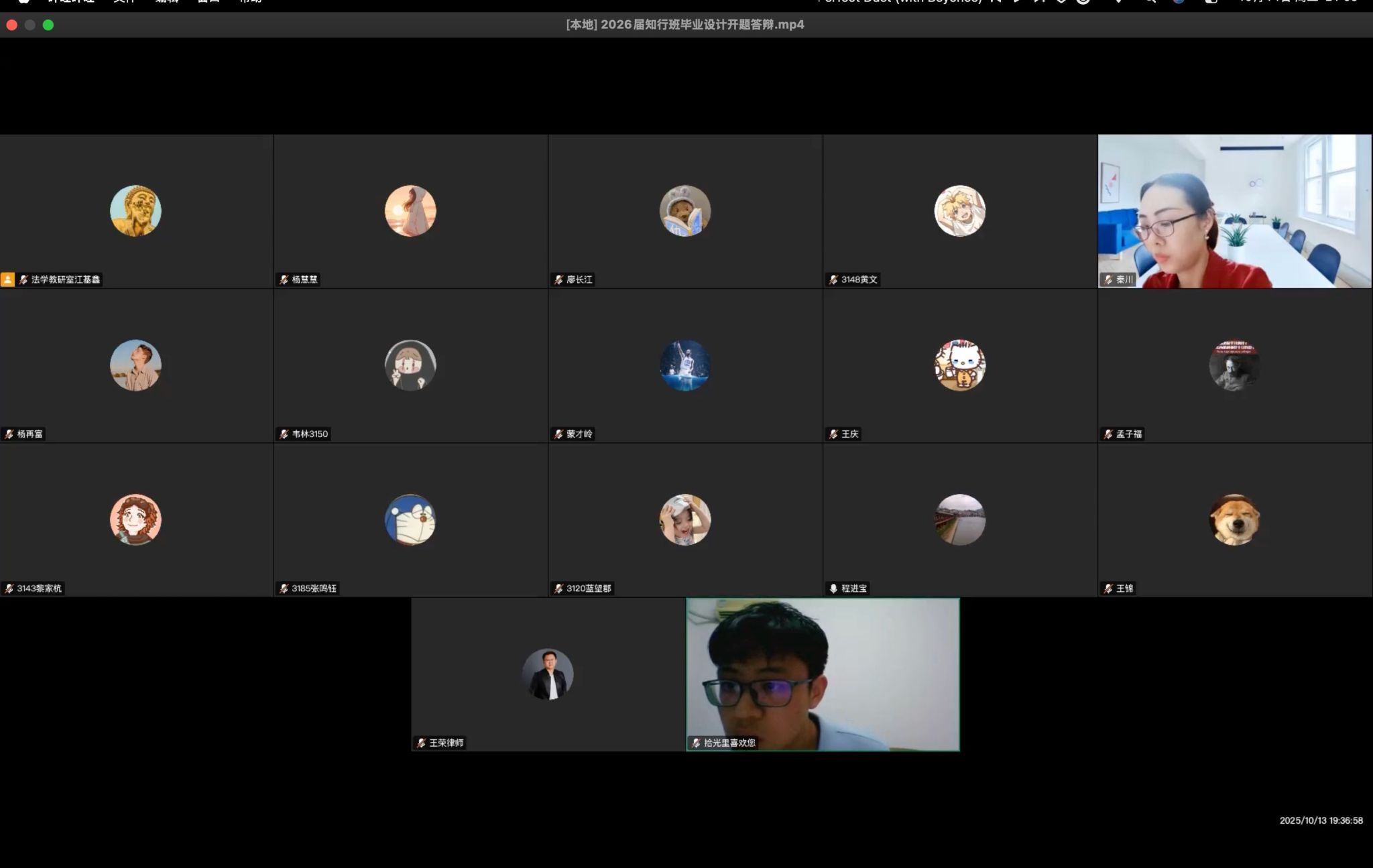The height and width of the screenshot is (868, 1373).
Task: Select the video tile of 秦川
Action: point(1234,211)
